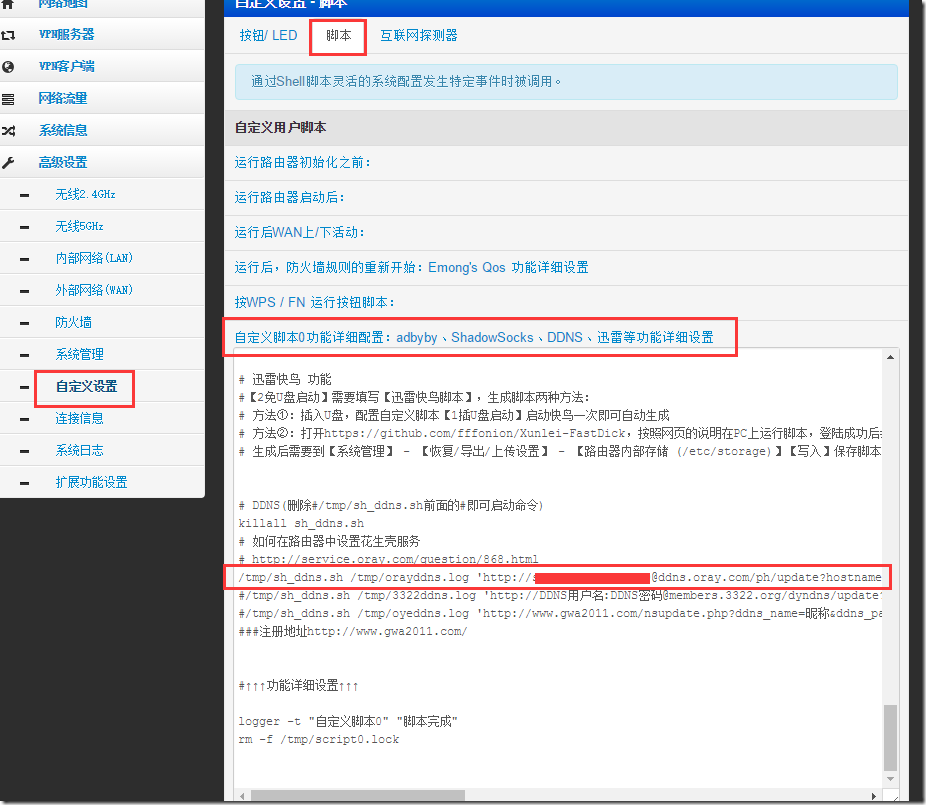This screenshot has width=926, height=805.
Task: Click the list icon beside 网络流量
Action: pos(8,99)
